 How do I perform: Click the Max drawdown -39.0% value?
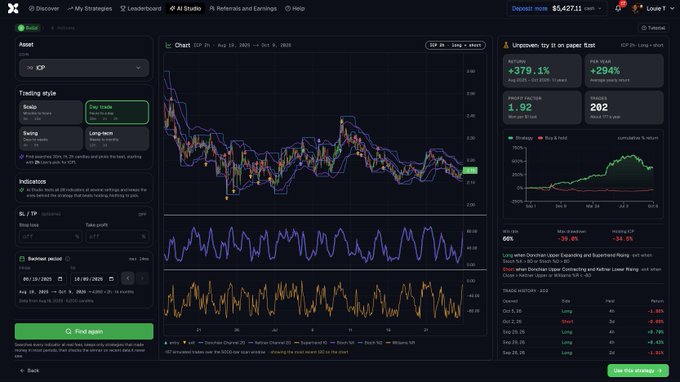568,239
